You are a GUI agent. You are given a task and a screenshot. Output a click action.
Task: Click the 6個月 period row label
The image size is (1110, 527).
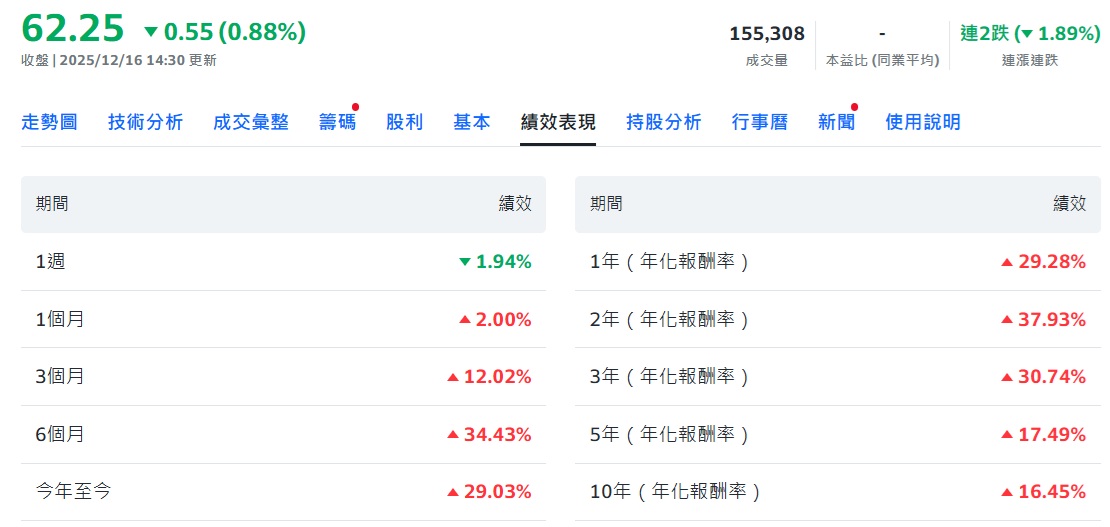pos(60,434)
